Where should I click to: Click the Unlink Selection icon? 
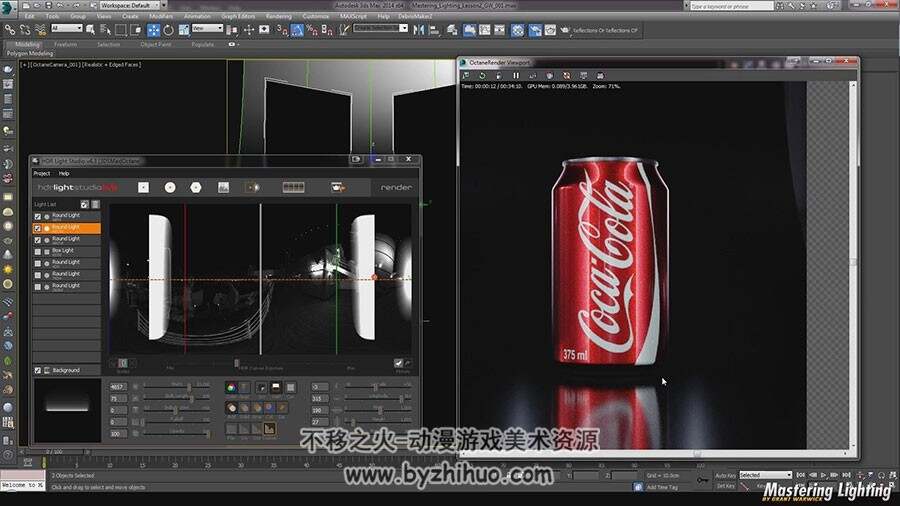point(25,29)
